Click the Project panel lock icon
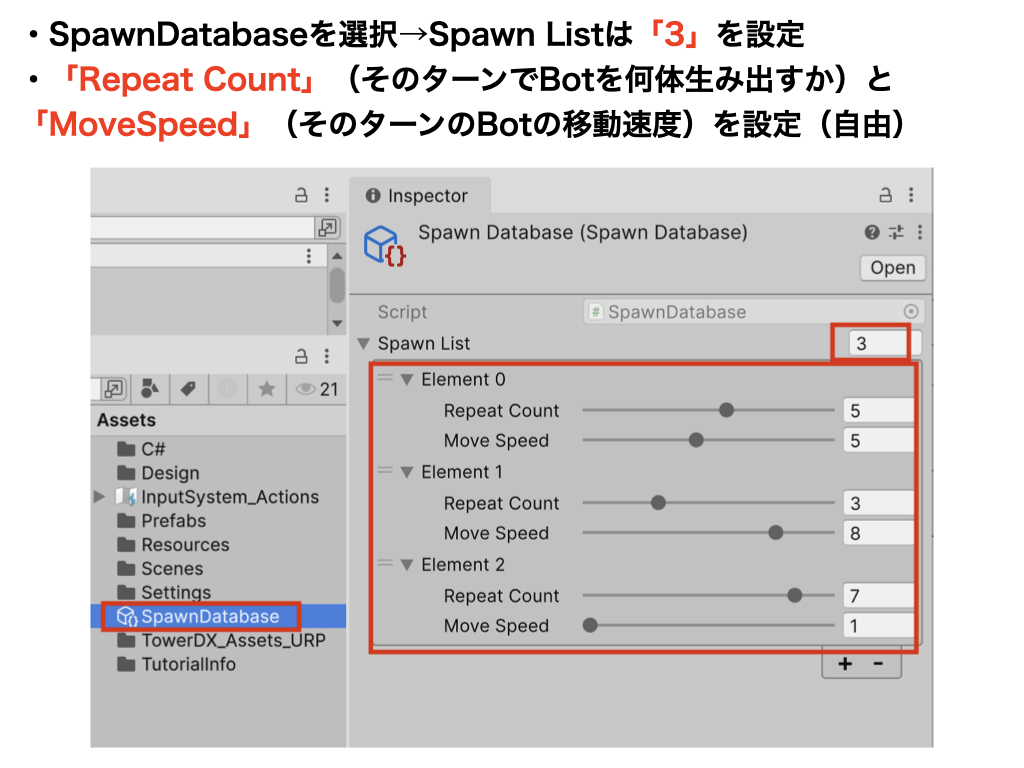This screenshot has width=1024, height=768. pyautogui.click(x=301, y=356)
